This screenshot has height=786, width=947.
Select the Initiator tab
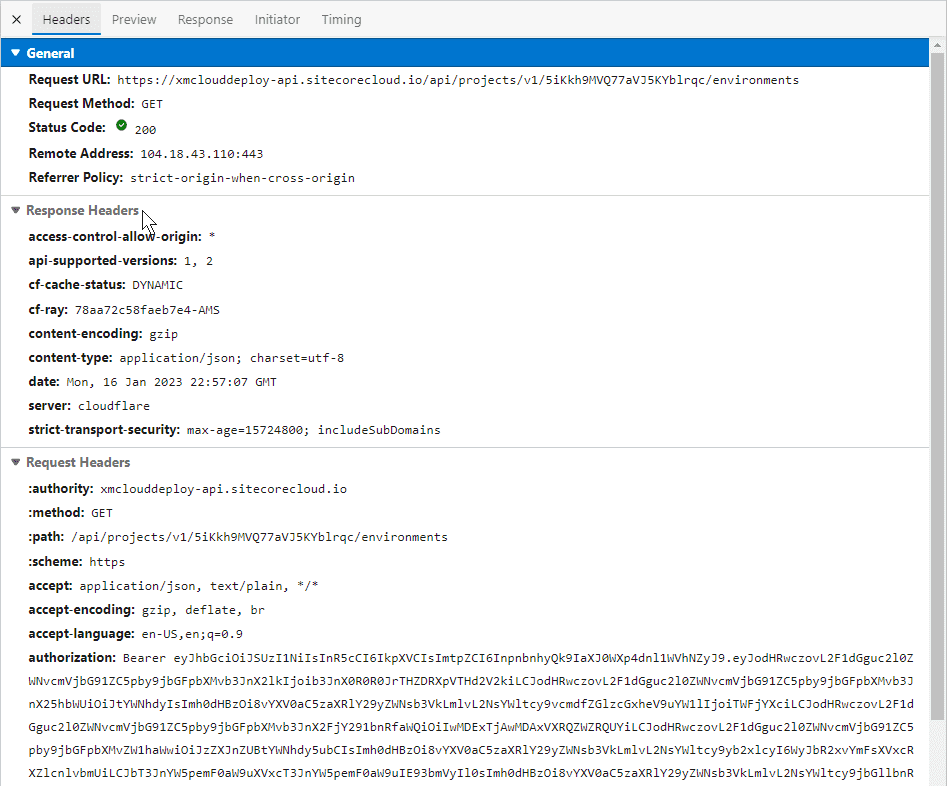277,19
